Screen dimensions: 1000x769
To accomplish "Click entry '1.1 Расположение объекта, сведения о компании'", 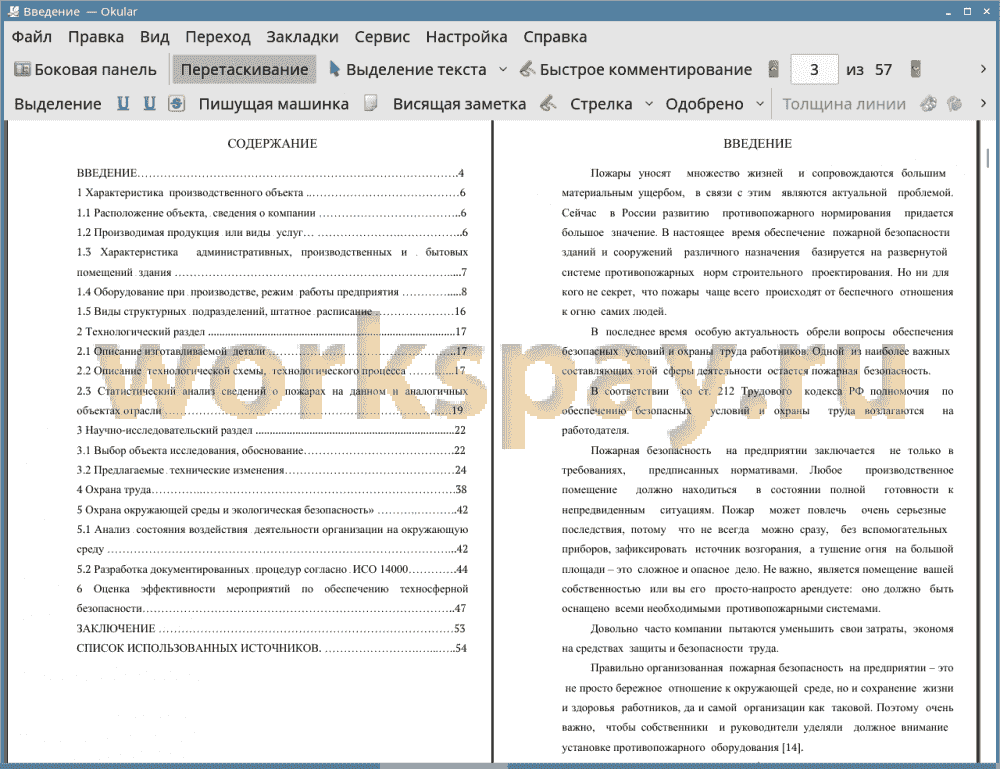I will pos(271,213).
